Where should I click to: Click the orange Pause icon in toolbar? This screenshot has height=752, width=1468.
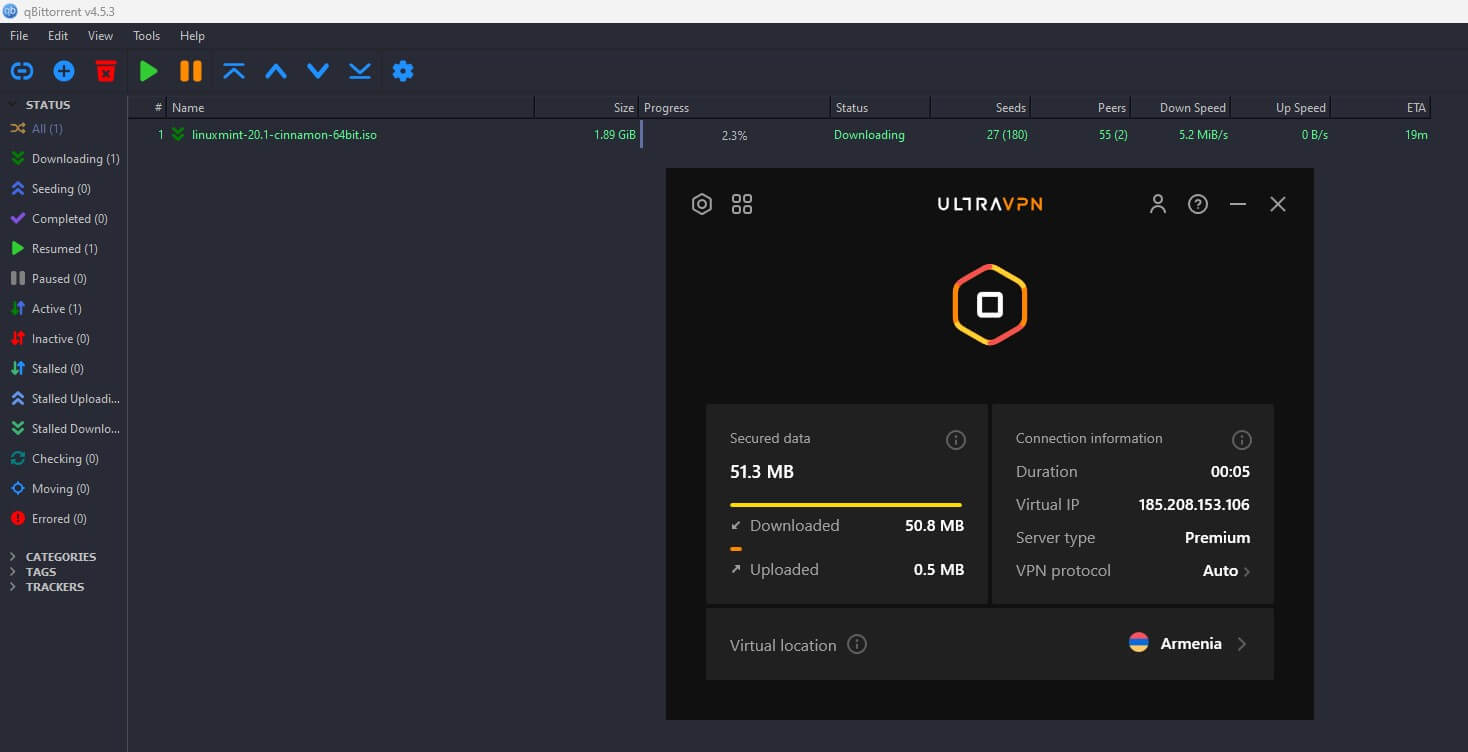click(191, 71)
